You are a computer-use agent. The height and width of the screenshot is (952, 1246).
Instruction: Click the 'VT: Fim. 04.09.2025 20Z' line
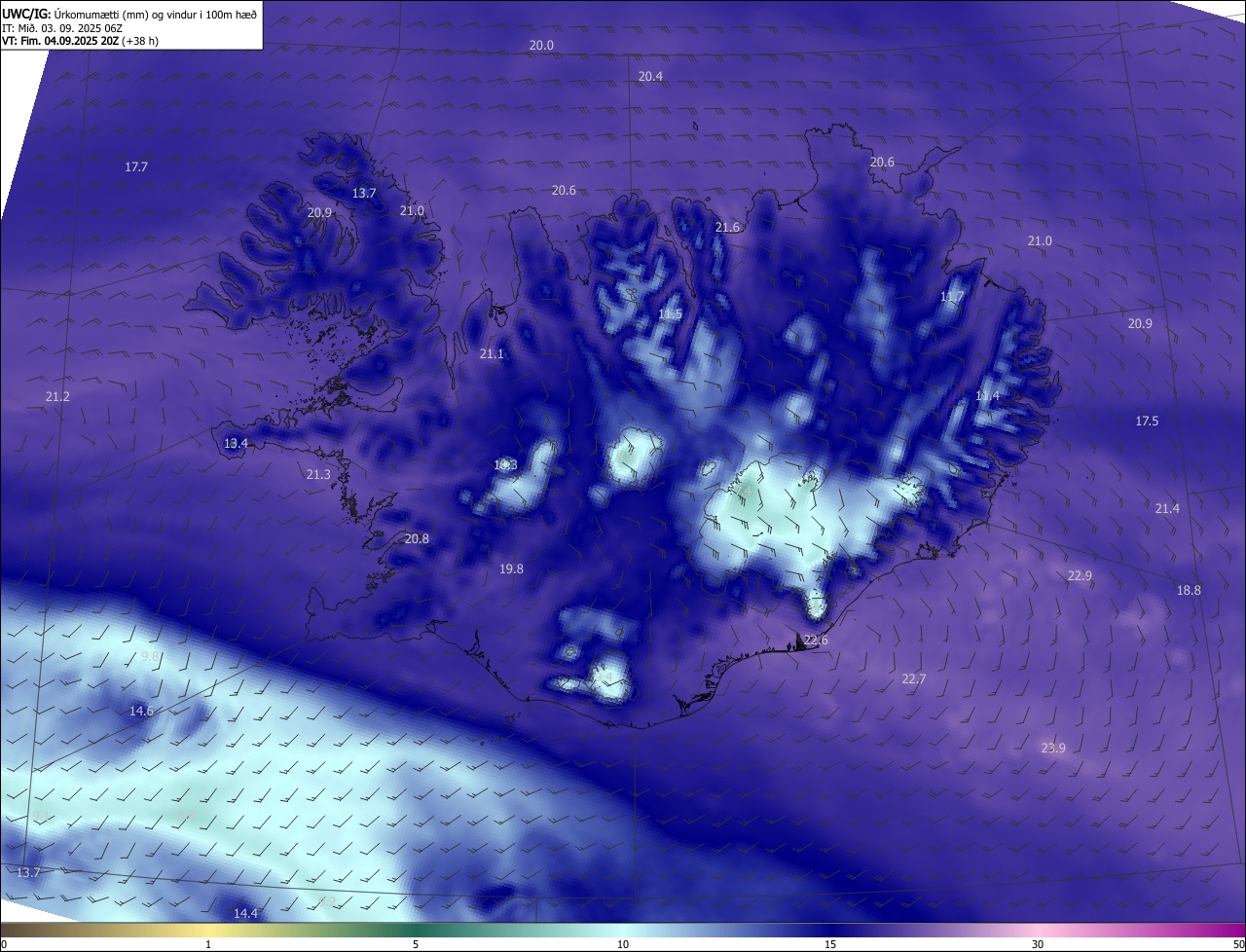(82, 42)
